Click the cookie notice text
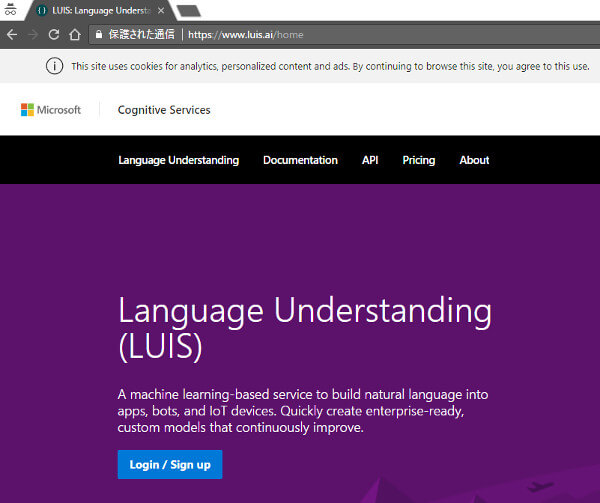This screenshot has width=600, height=503. click(x=330, y=66)
